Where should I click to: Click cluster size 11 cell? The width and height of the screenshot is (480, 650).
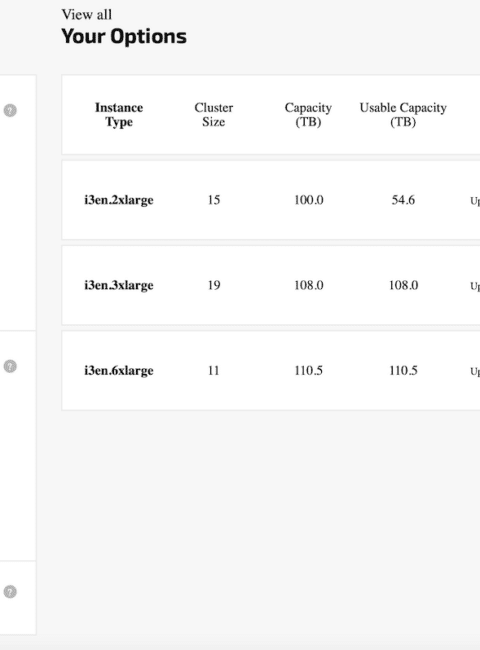214,371
